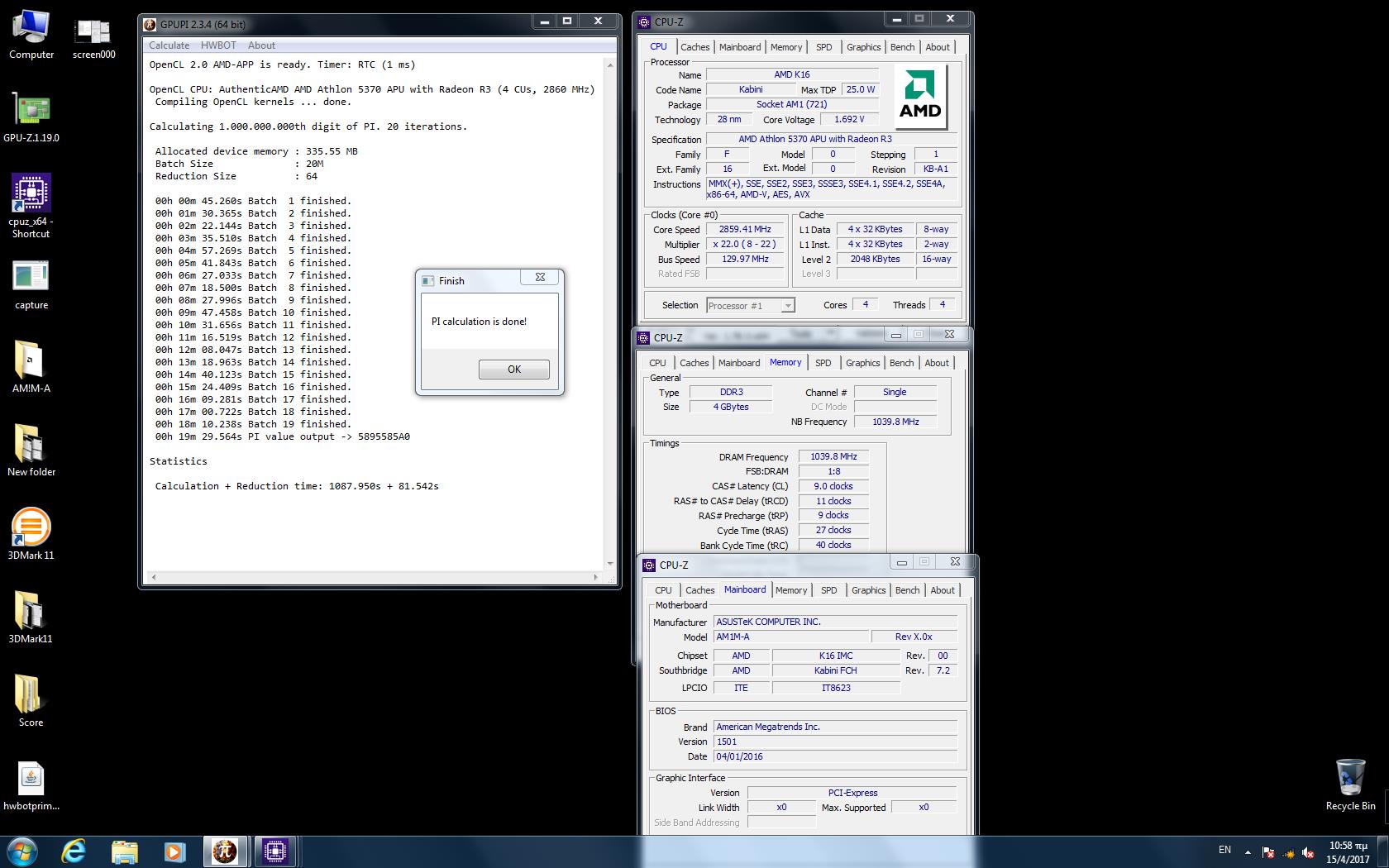
Task: Click the DRAM Frequency value 1039.8 MHz in Timings
Action: pyautogui.click(x=833, y=457)
